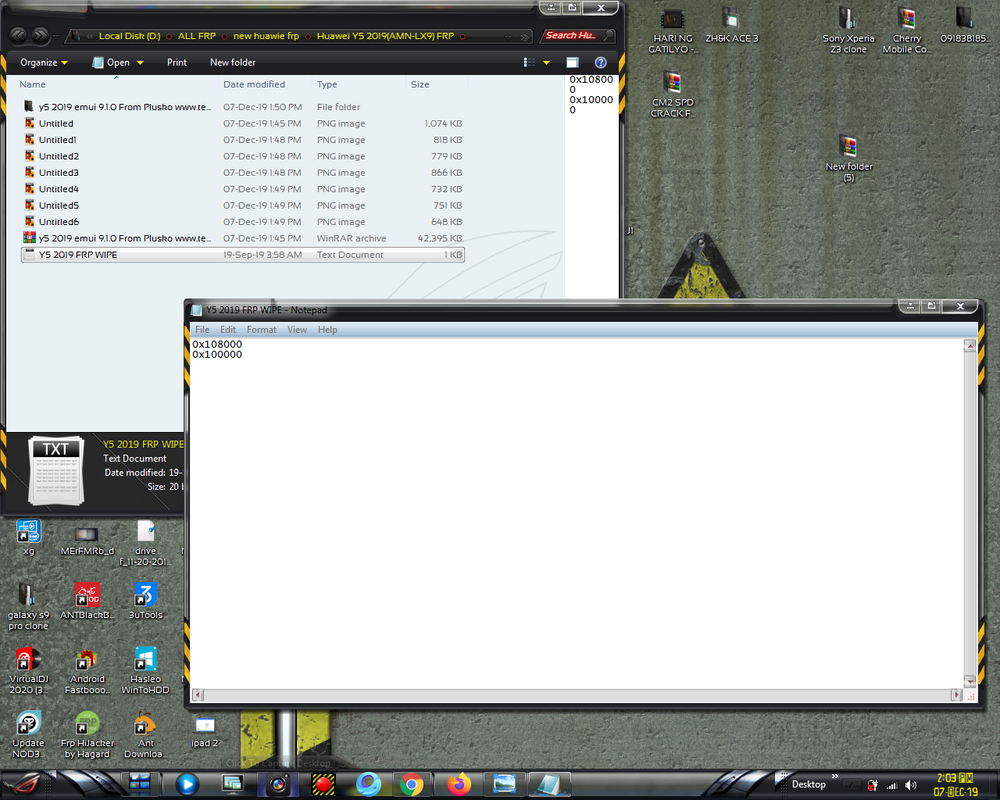The image size is (1000, 800).
Task: Select the Untitled4 PNG row
Action: coord(242,189)
